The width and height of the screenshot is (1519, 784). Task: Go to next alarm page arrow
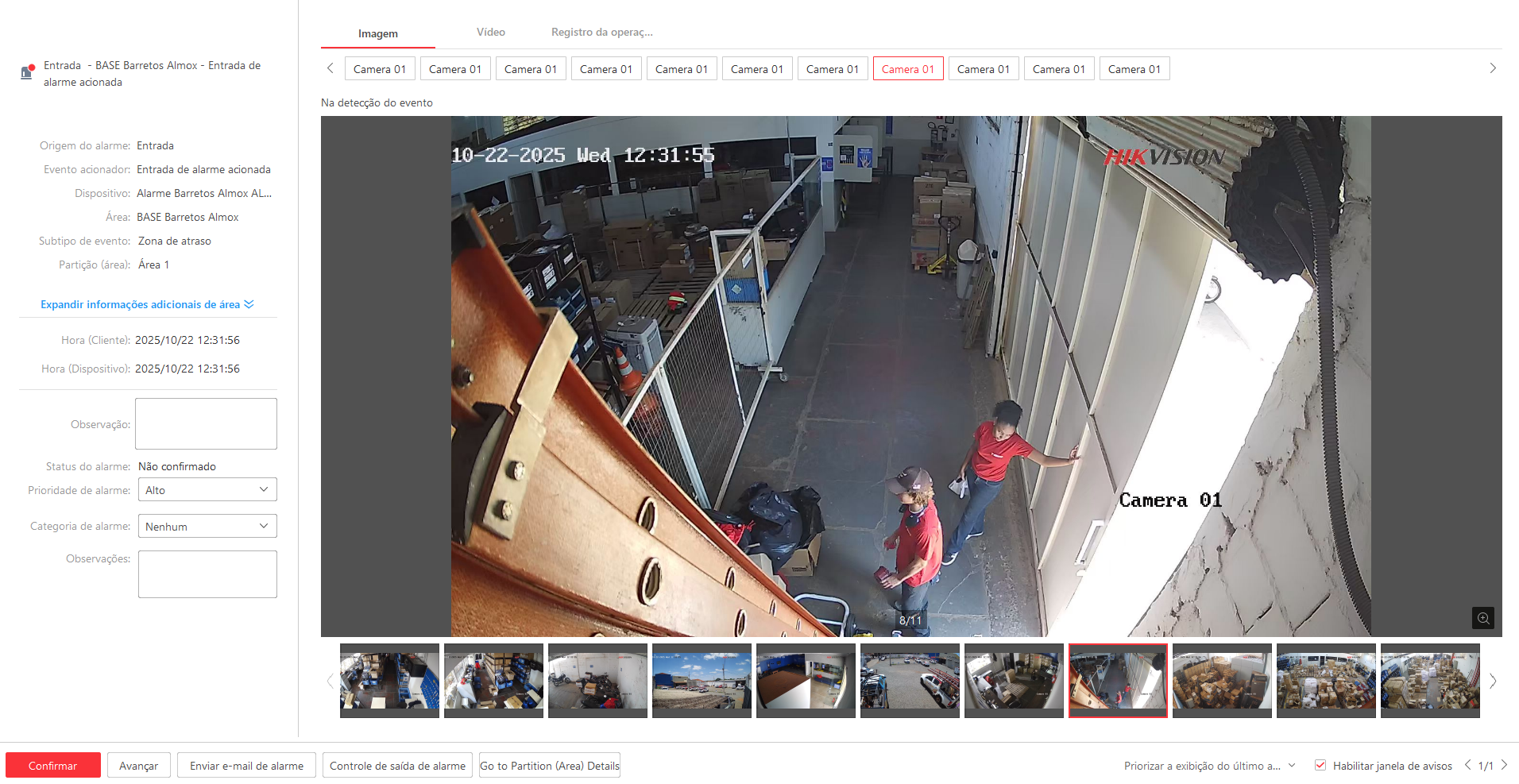pos(1504,765)
